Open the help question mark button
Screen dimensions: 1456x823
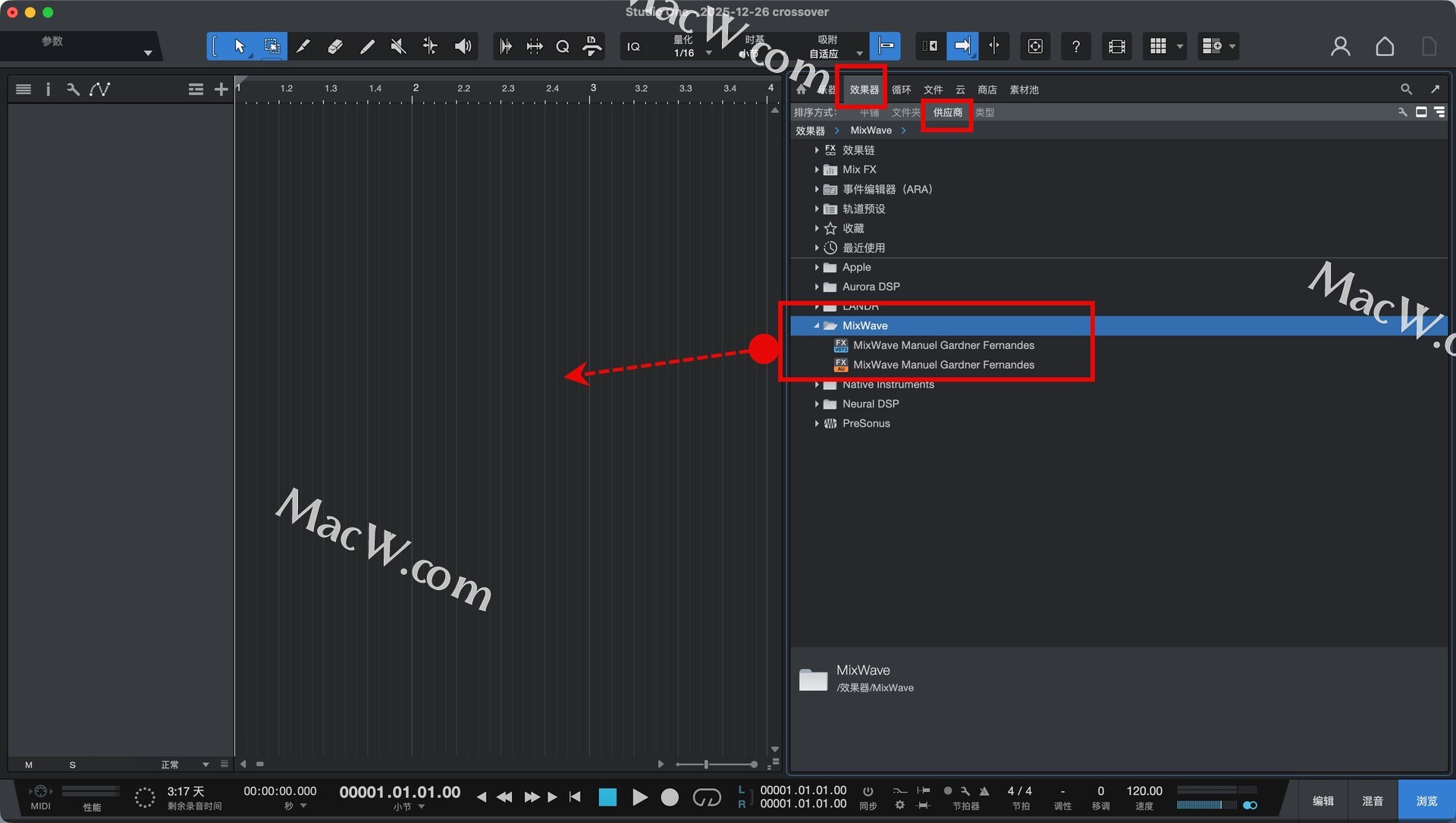pos(1075,46)
